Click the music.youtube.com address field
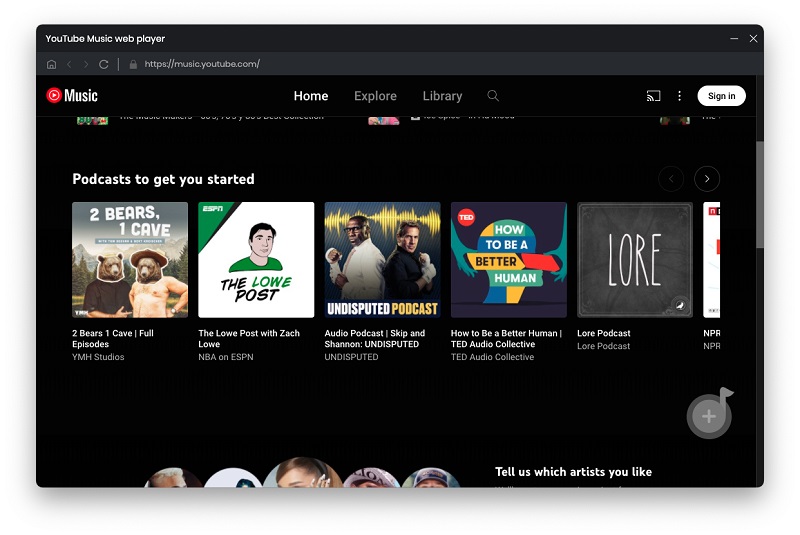800x535 pixels. pos(202,64)
